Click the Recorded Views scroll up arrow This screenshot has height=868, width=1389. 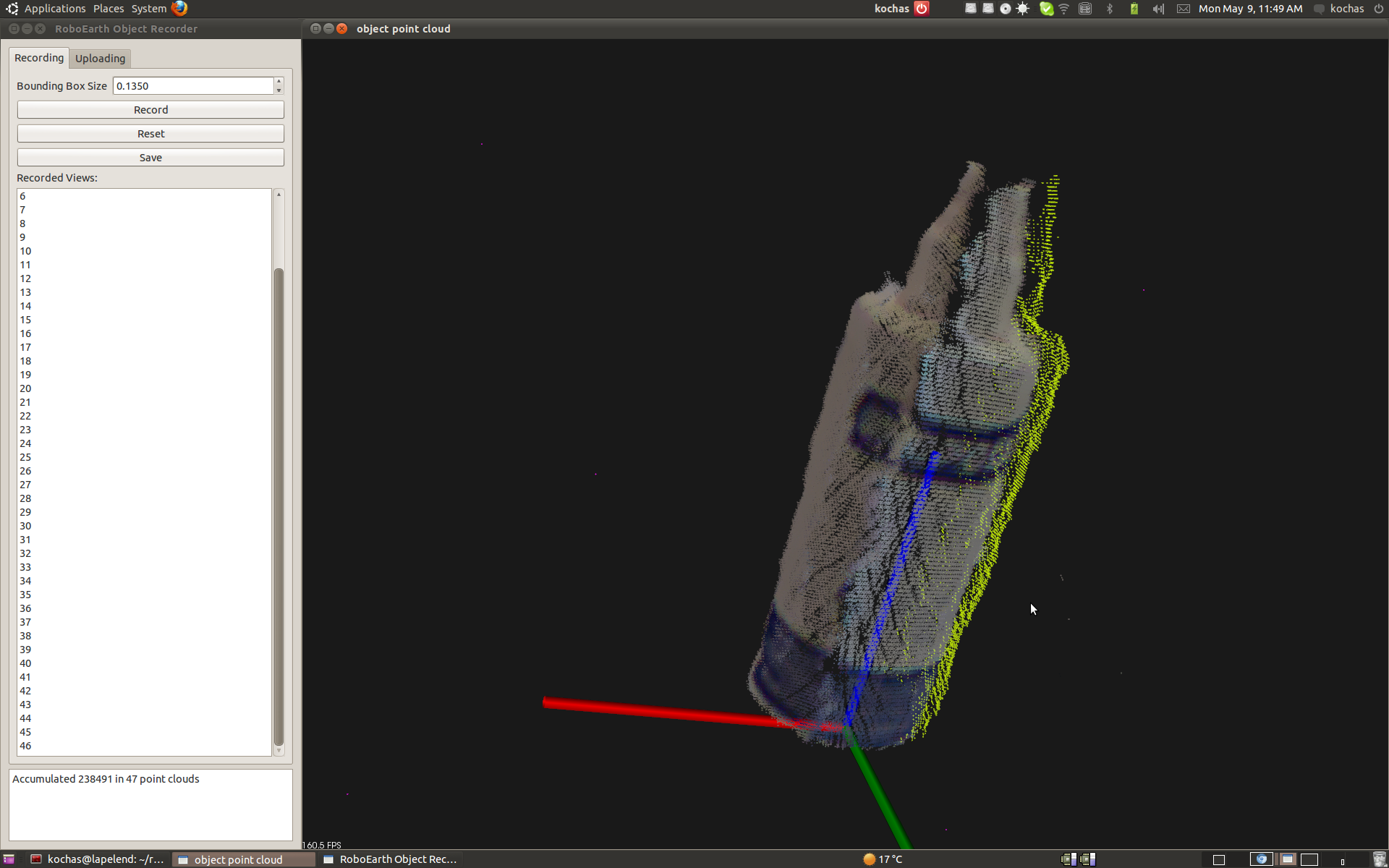tap(279, 195)
